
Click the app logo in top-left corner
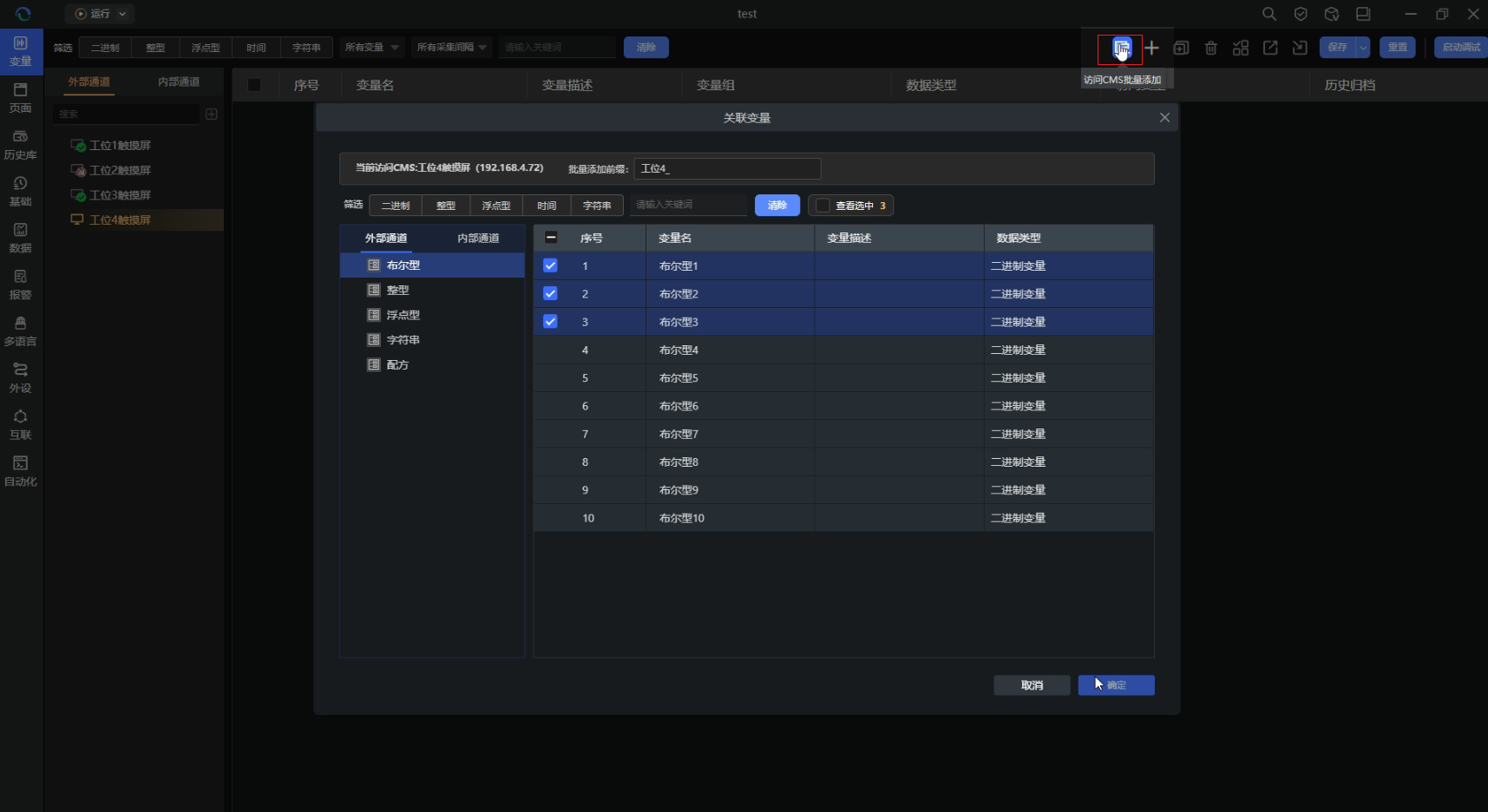coord(23,14)
